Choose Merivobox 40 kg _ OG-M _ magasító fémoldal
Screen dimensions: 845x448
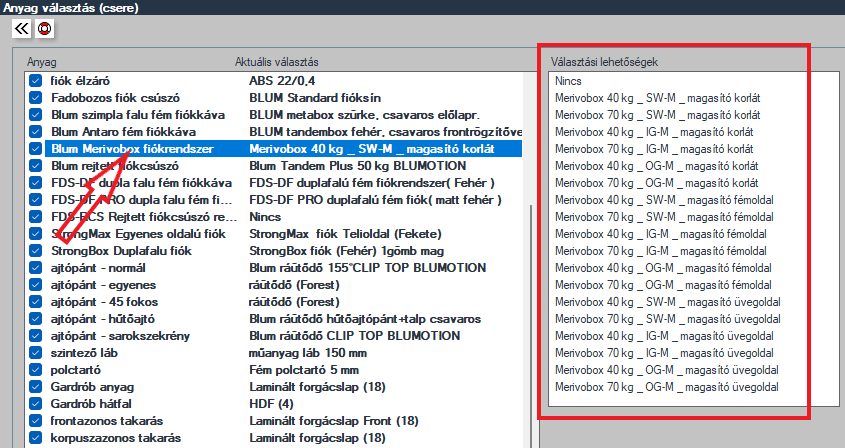[x=663, y=268]
